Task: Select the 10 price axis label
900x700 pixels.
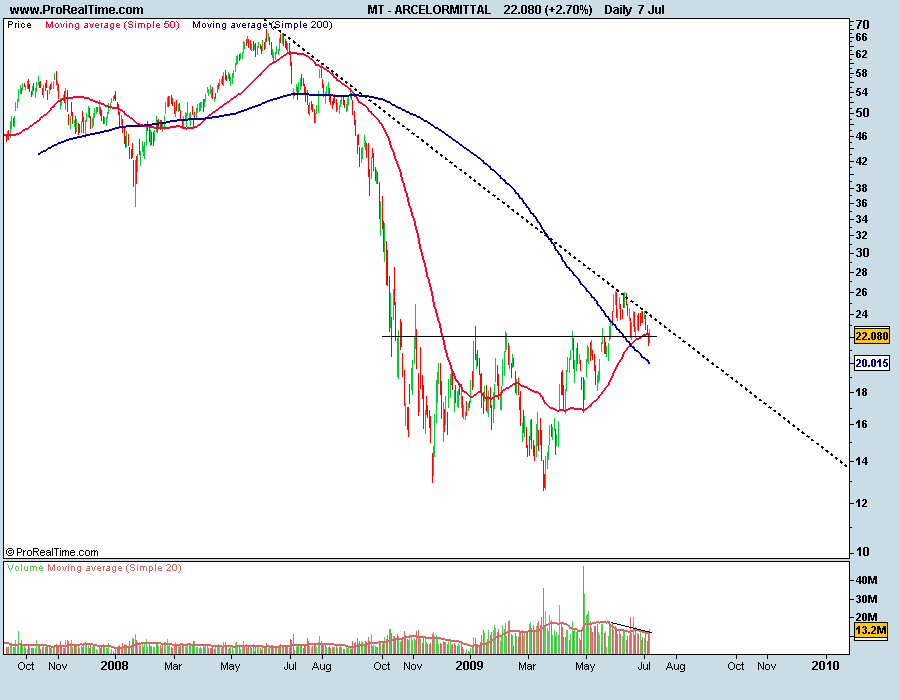Action: (x=862, y=552)
